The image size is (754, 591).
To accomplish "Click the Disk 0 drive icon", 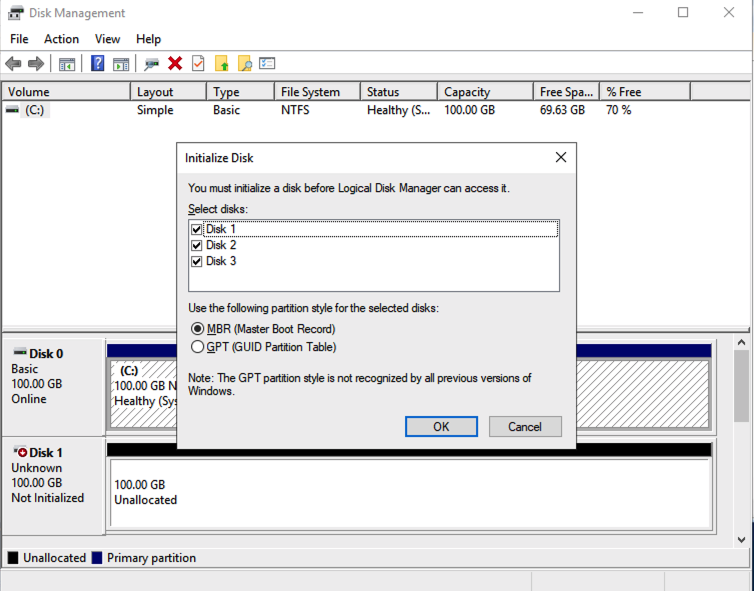I will click(x=20, y=352).
